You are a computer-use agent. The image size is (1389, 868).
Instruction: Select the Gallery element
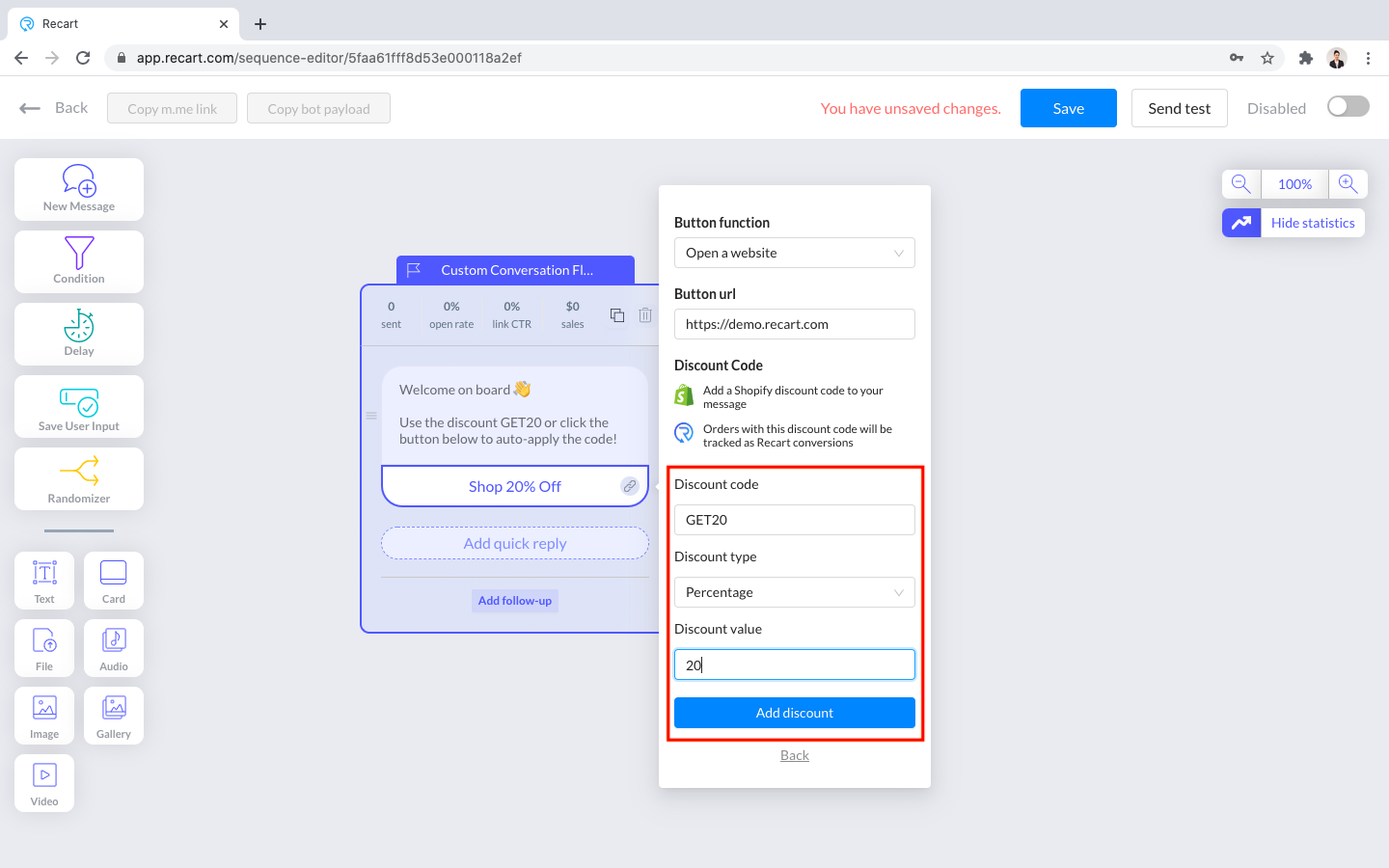(x=114, y=716)
